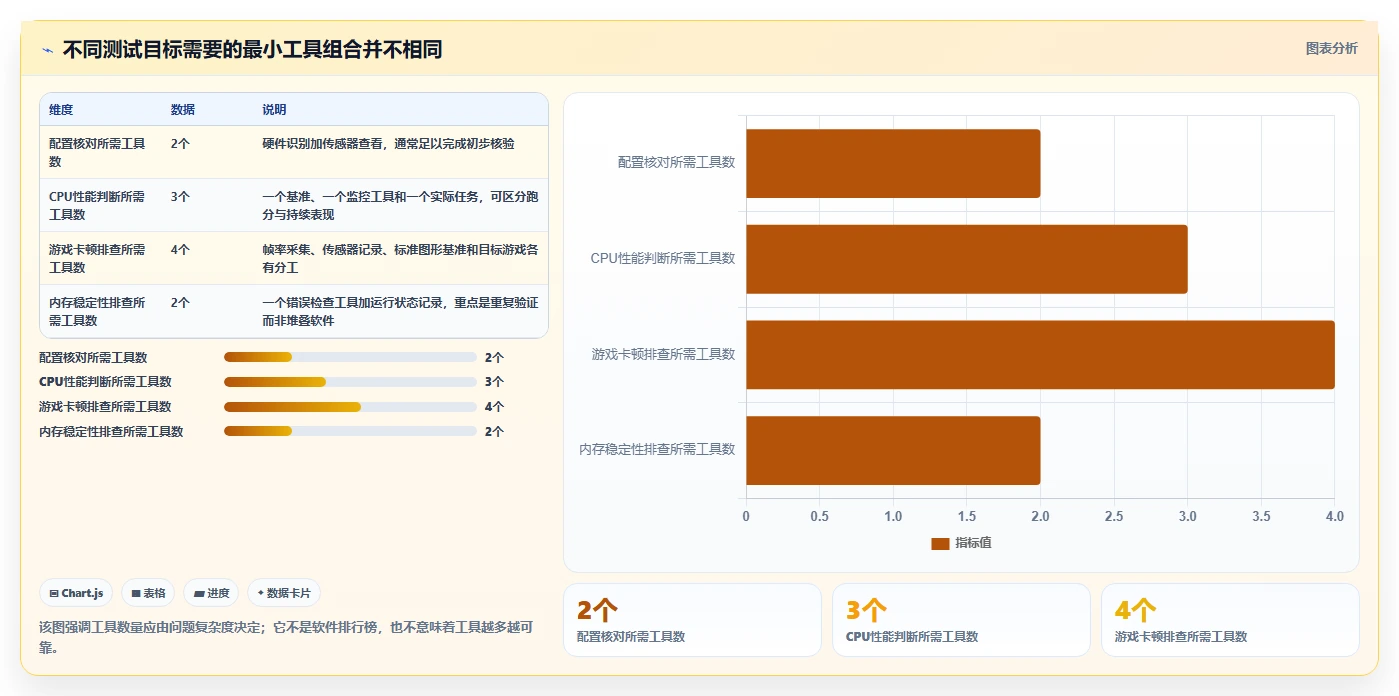Click the 指标值 legend label
Image resolution: width=1399 pixels, height=696 pixels.
point(973,543)
